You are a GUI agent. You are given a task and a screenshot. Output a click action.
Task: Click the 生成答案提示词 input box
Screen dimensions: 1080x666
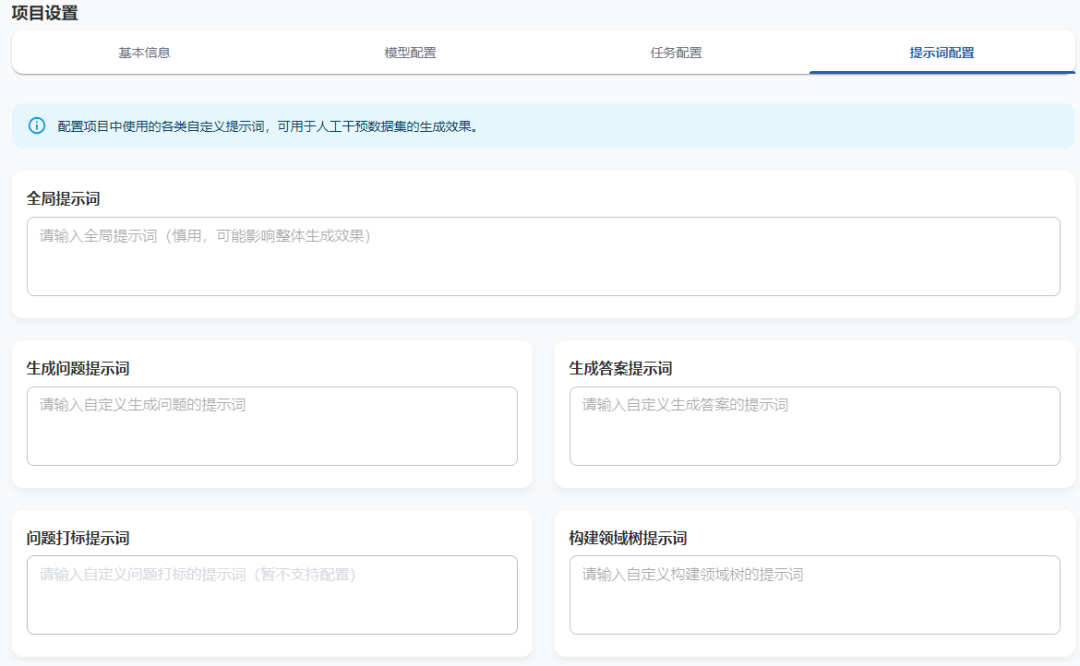click(815, 426)
